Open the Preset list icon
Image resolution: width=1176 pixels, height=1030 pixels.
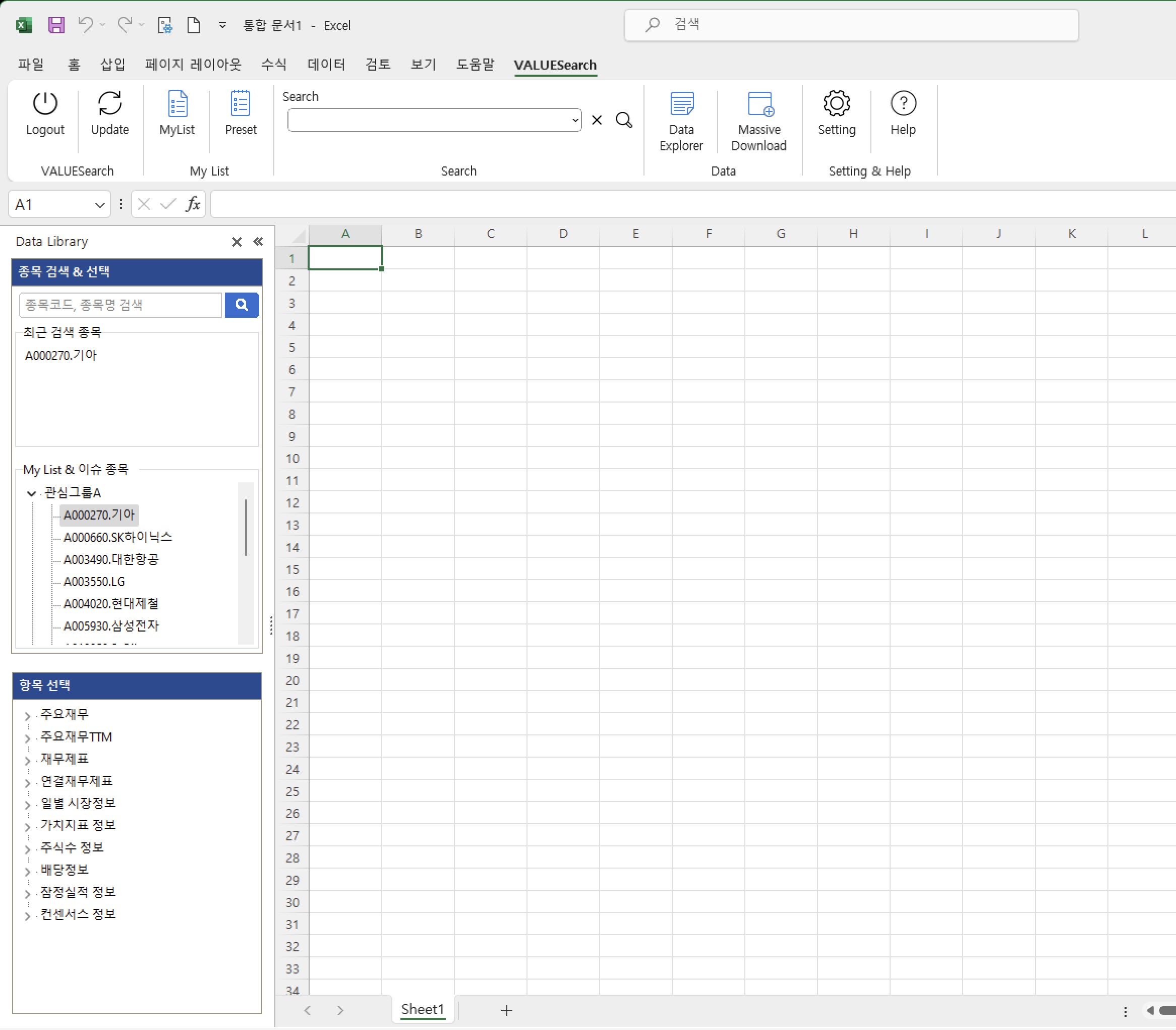(x=241, y=104)
